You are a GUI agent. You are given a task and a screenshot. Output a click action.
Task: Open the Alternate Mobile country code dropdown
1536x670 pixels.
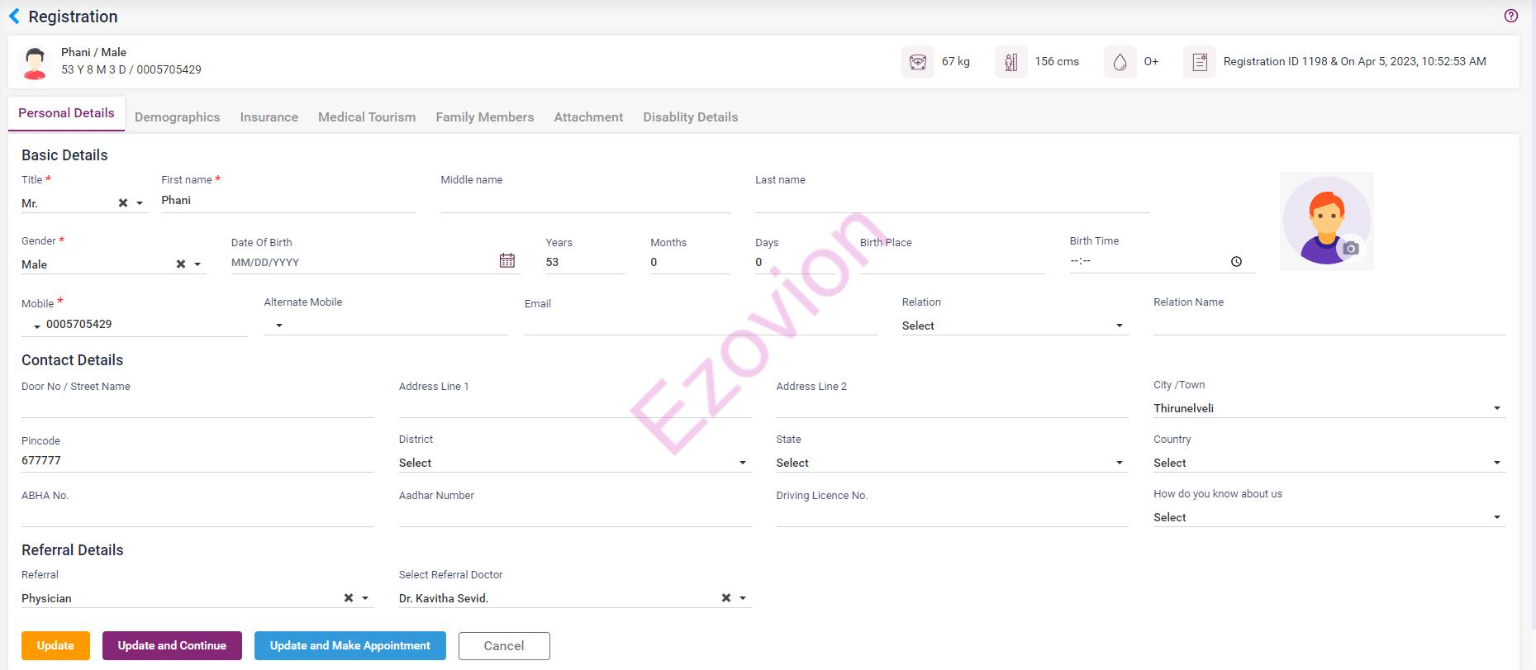click(279, 326)
